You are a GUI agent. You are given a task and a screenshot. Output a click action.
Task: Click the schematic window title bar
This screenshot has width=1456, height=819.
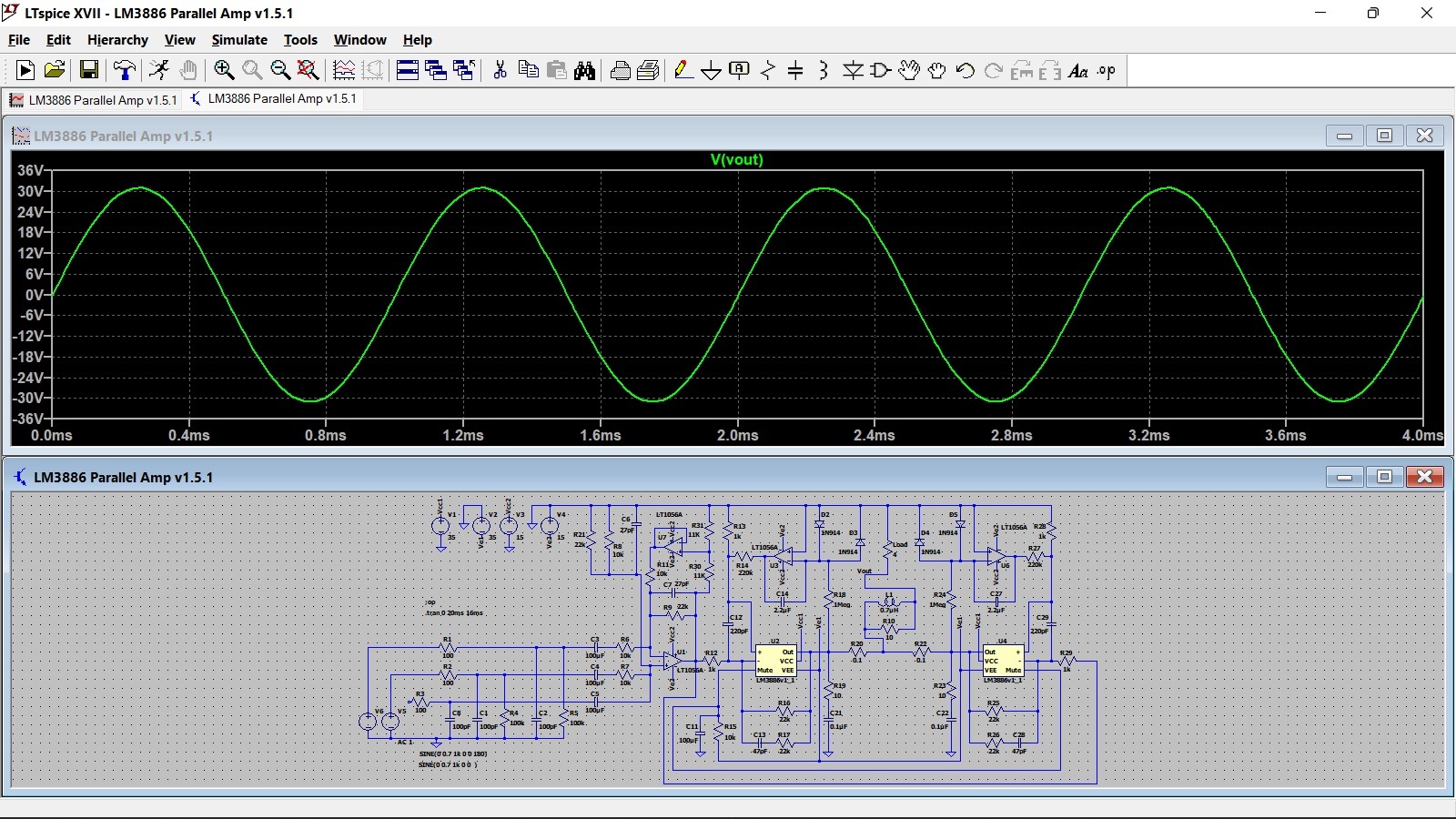pos(728,477)
